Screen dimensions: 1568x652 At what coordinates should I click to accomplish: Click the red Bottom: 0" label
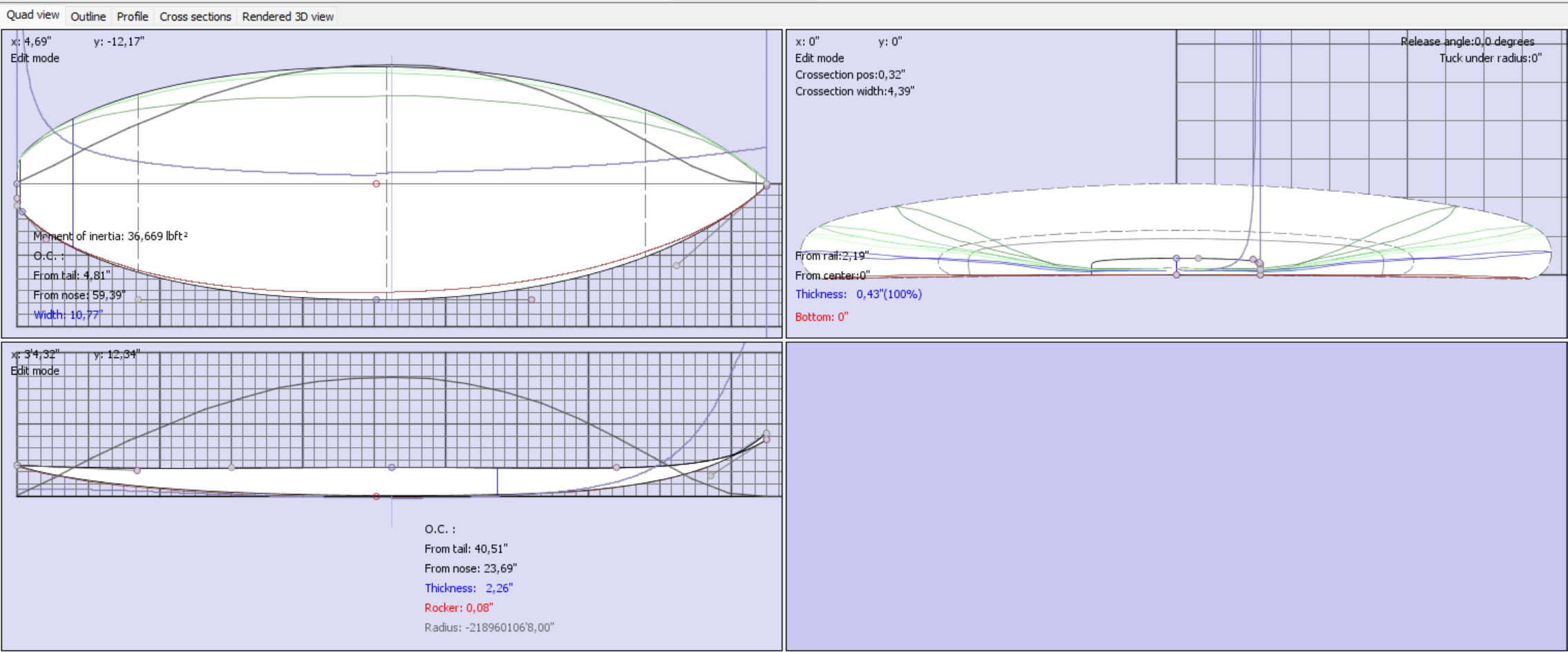coord(821,316)
